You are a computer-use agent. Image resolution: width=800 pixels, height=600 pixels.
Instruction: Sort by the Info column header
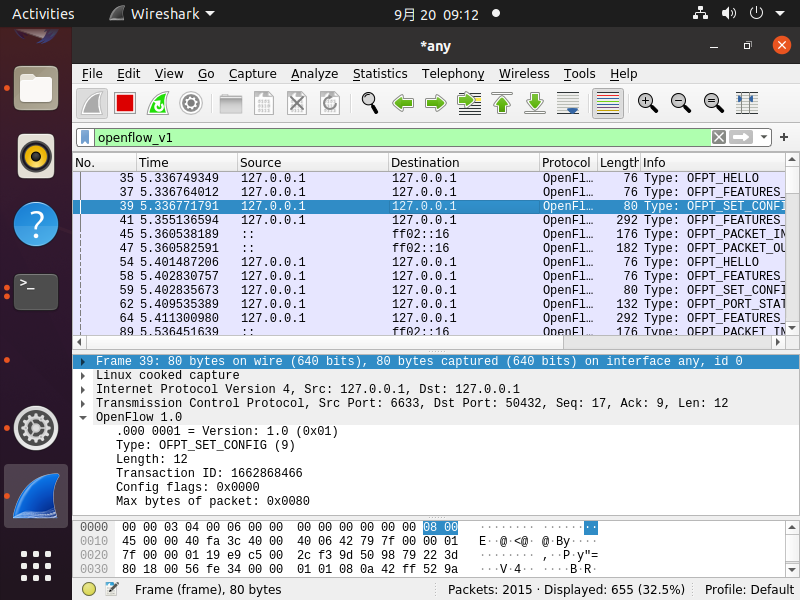pyautogui.click(x=712, y=163)
